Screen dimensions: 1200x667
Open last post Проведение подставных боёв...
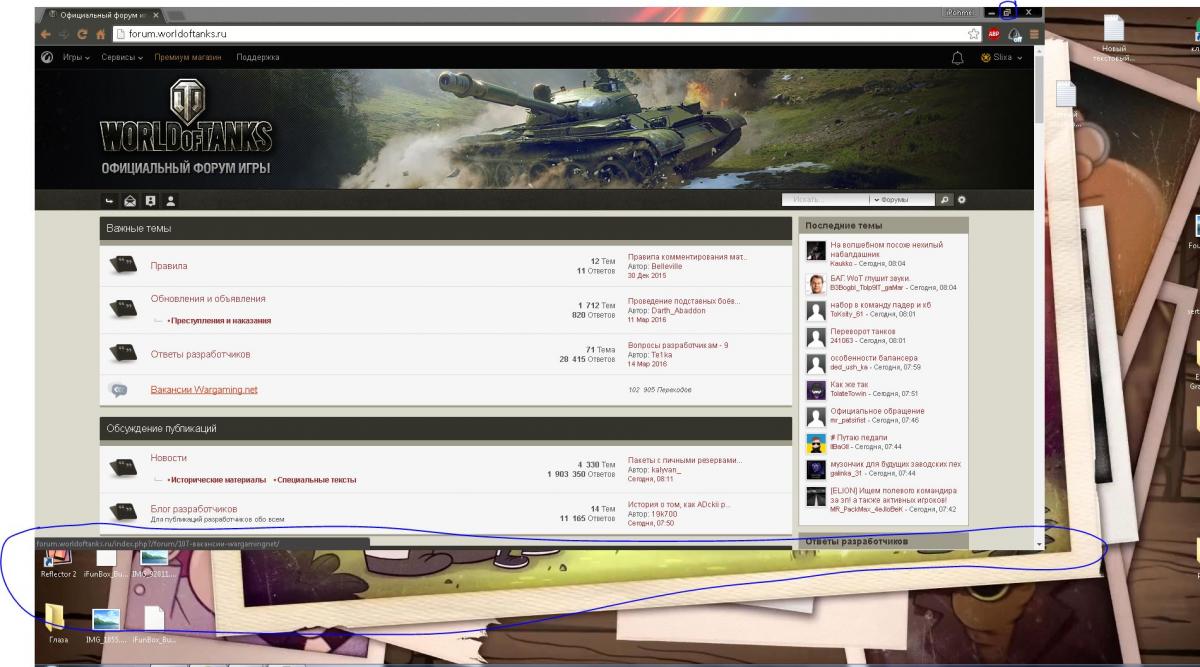click(x=684, y=301)
